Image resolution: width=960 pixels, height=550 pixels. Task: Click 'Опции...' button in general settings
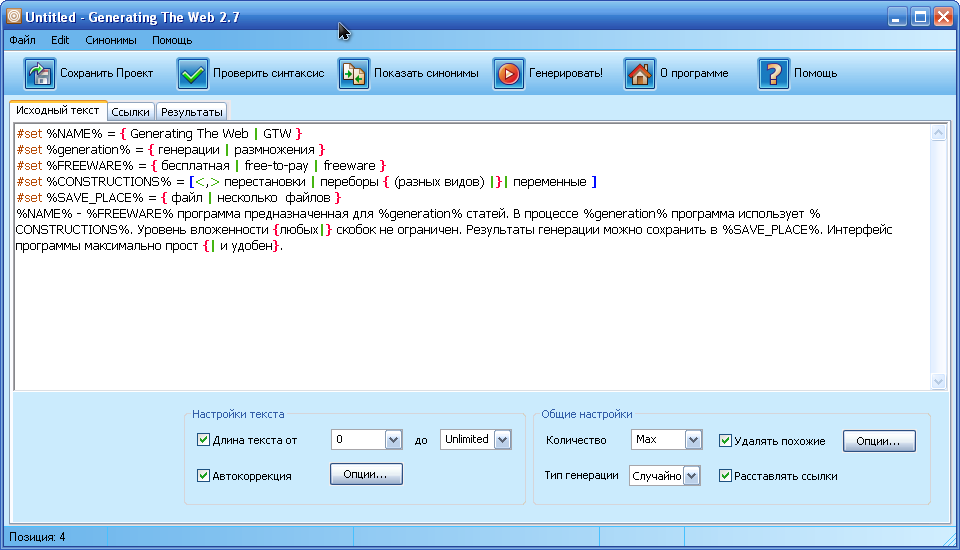[879, 441]
